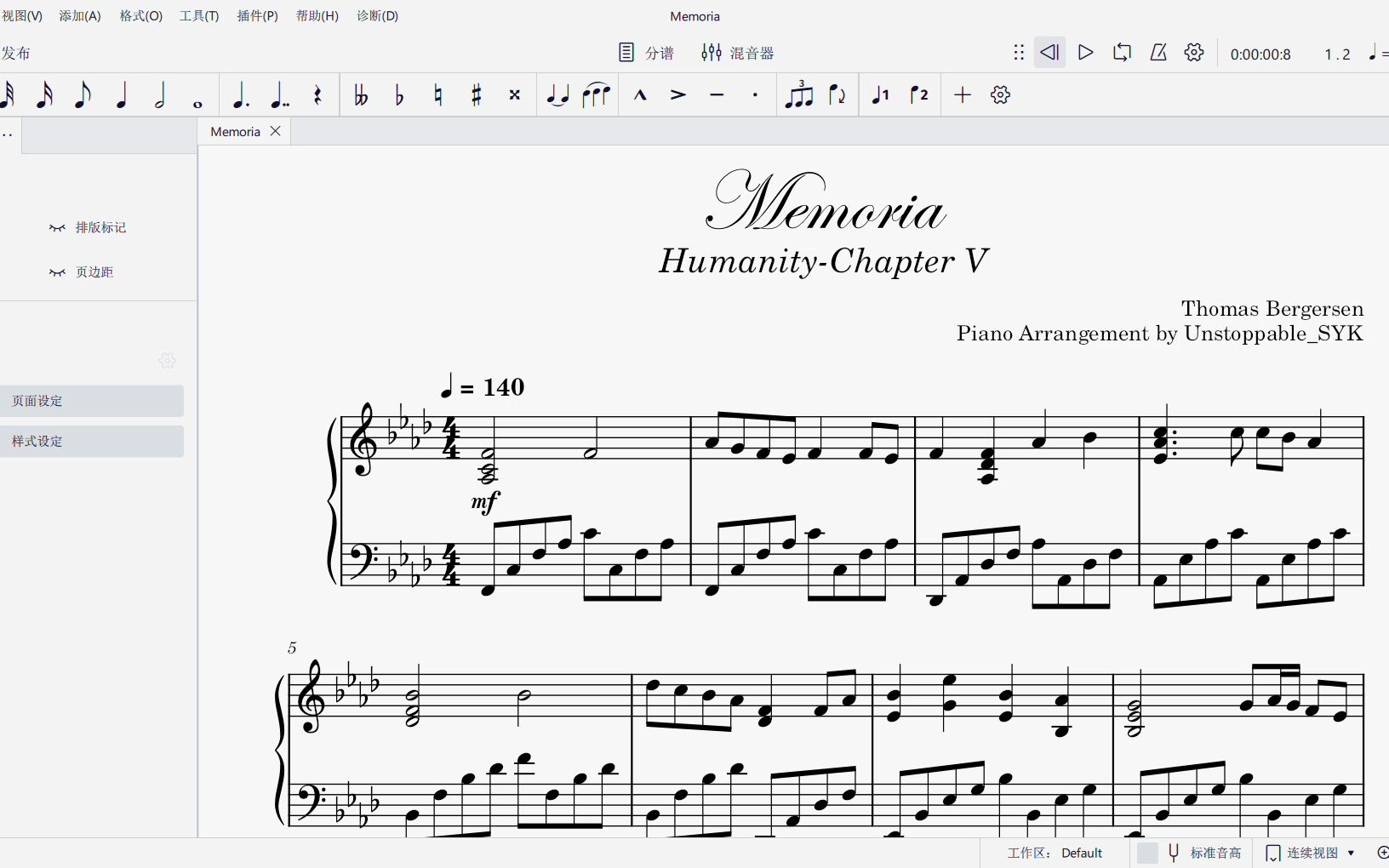Open the 混音器 mixer
This screenshot has height=868, width=1389.
(737, 53)
